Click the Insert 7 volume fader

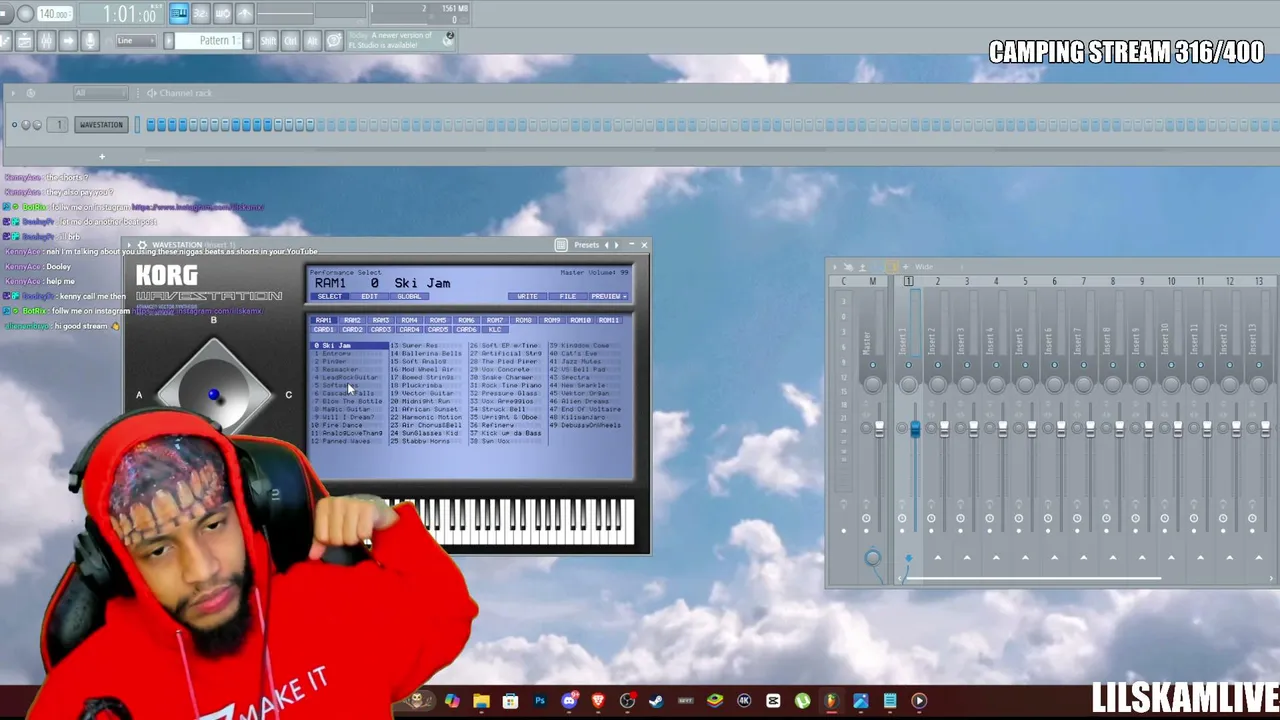point(1090,428)
